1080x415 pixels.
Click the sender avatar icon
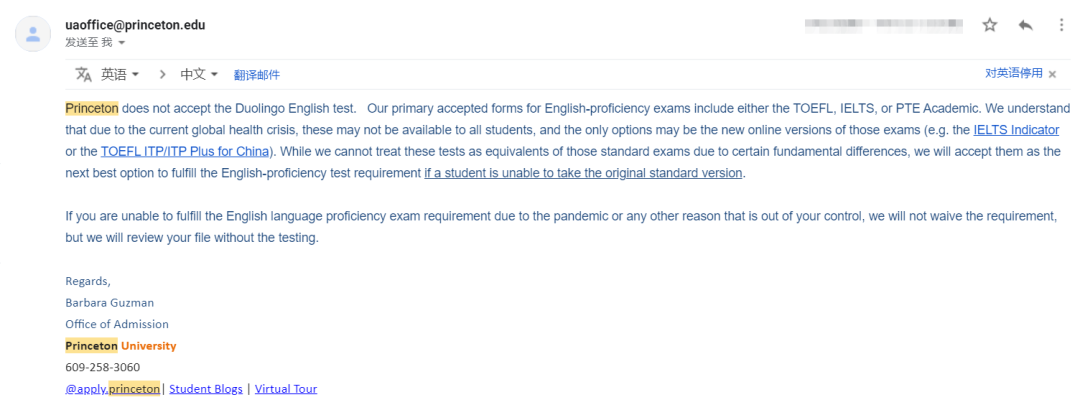pos(32,33)
